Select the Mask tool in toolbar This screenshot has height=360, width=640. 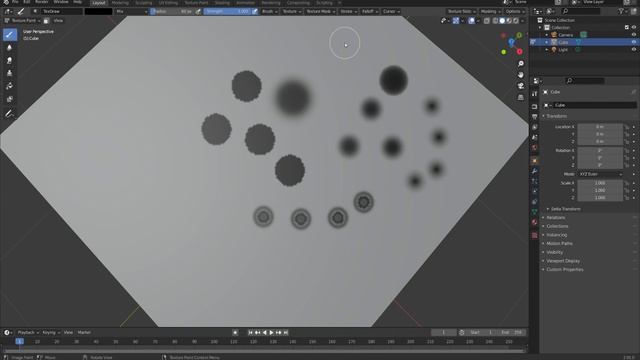(10, 99)
